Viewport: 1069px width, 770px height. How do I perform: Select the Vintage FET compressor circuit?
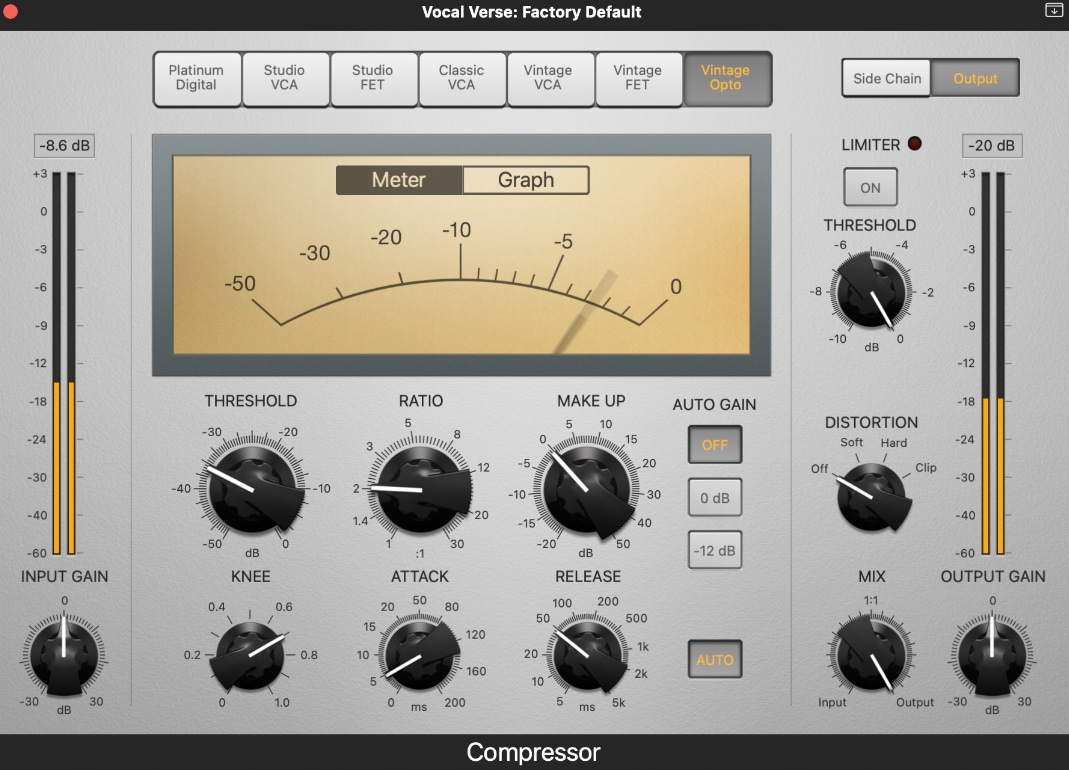pyautogui.click(x=638, y=78)
